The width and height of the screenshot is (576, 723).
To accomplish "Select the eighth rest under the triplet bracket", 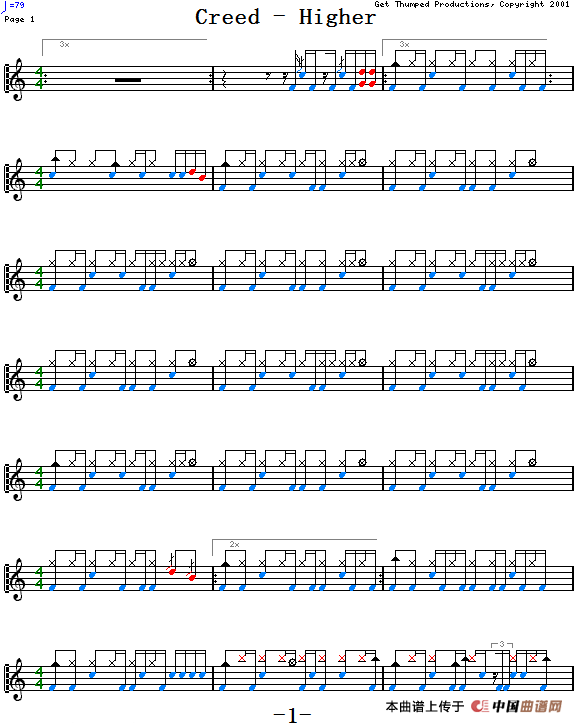I will tap(495, 680).
